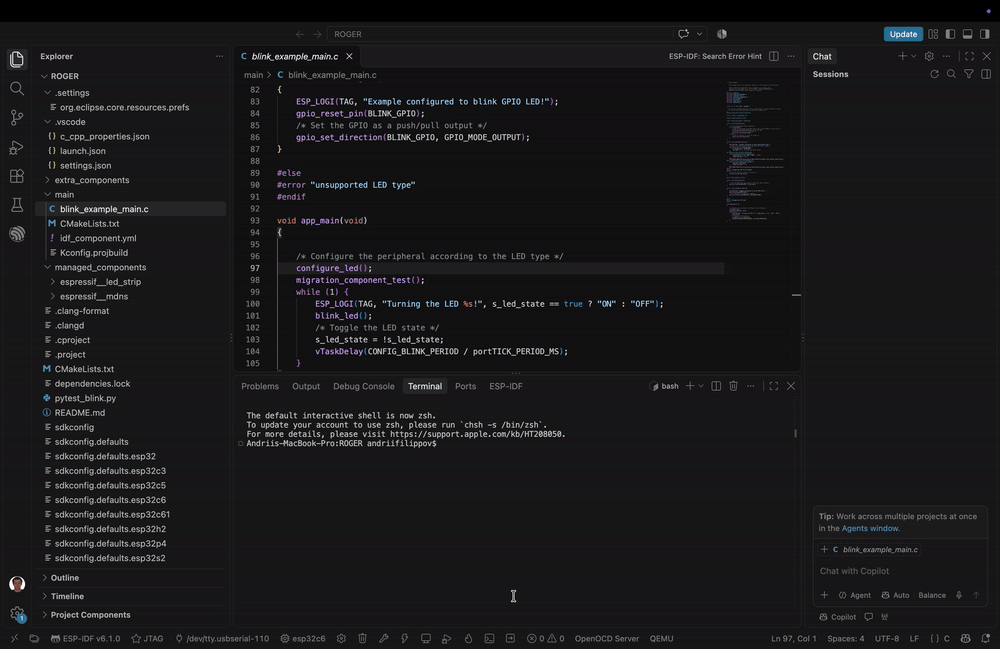Start voice chat with microphone icon
The height and width of the screenshot is (649, 1000).
(x=959, y=595)
